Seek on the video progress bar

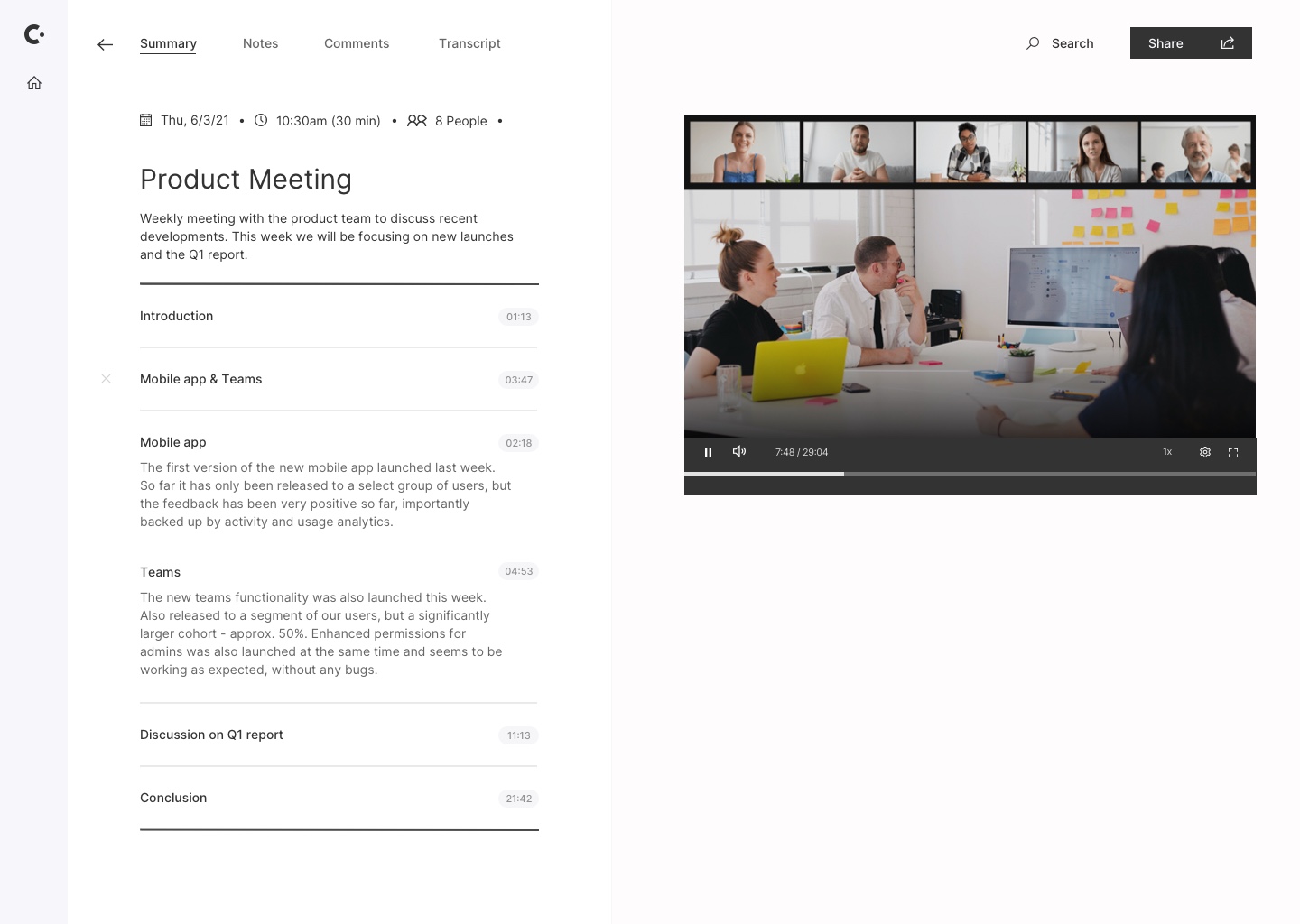click(x=970, y=474)
